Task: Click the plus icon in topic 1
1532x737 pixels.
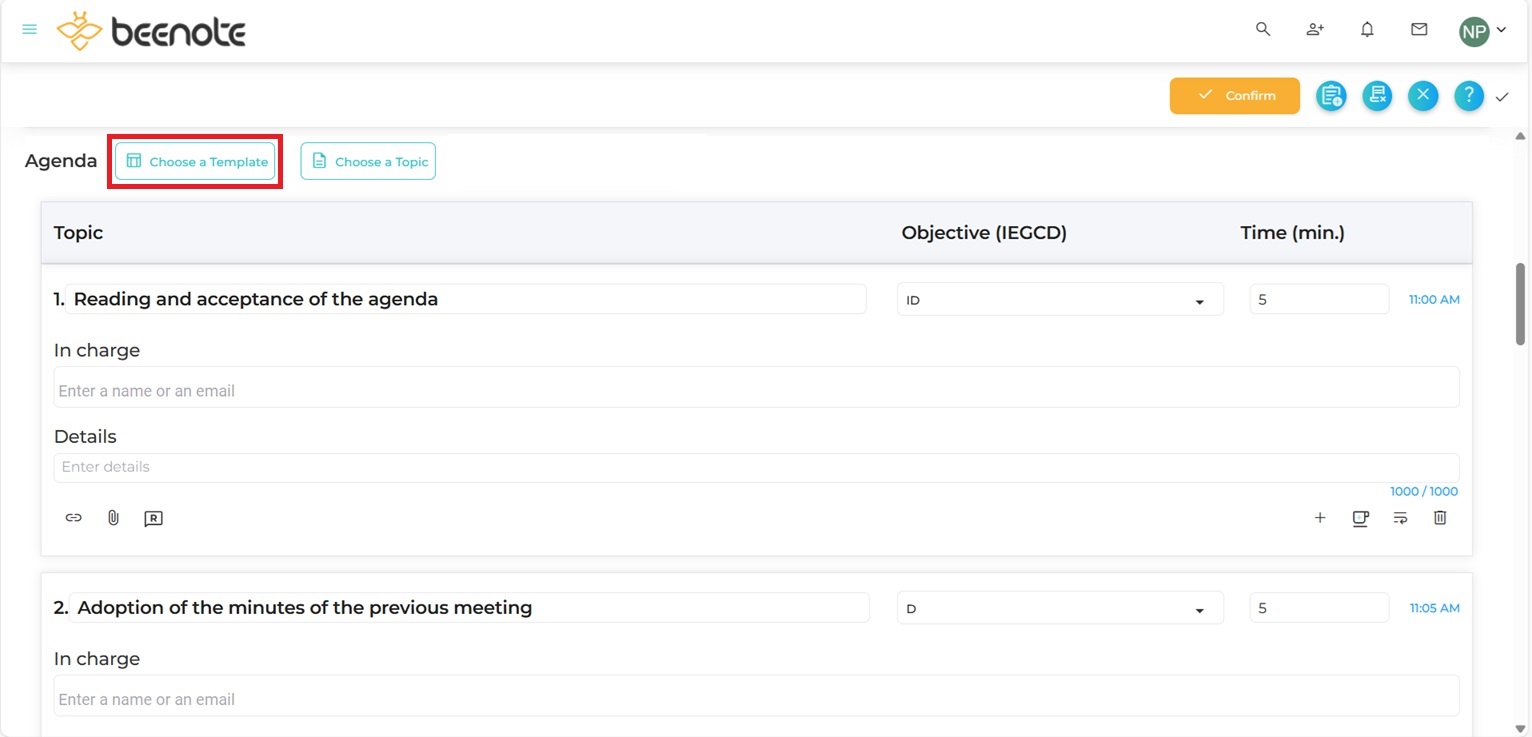Action: (x=1320, y=518)
